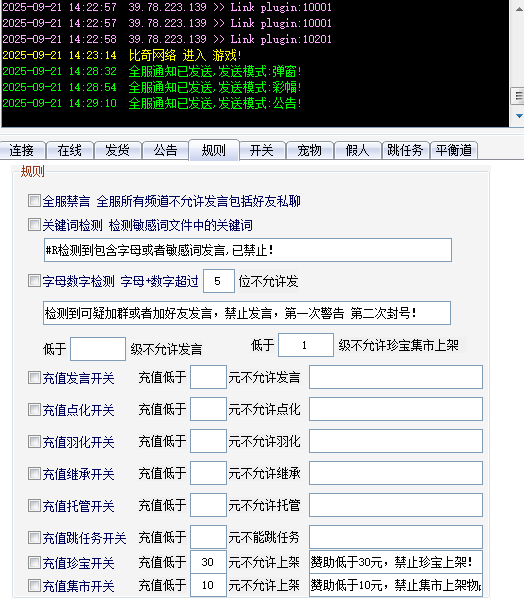This screenshot has width=524, height=599.
Task: Click the 充值低于 amount field for 点化
Action: tap(208, 409)
